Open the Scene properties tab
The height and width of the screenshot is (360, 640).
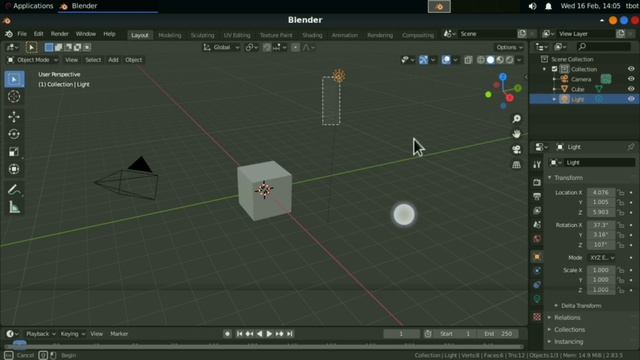[x=537, y=225]
